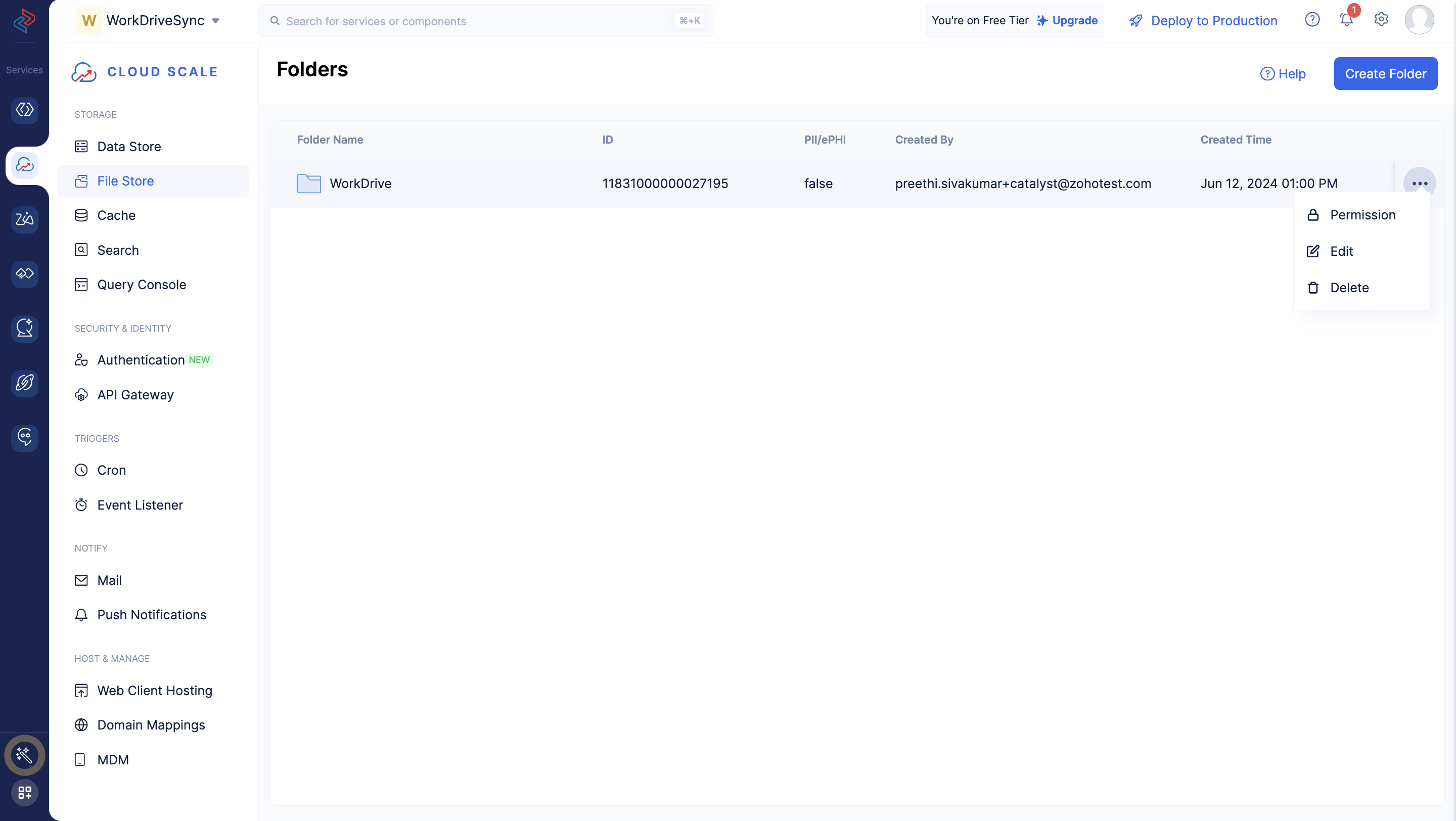Click the Deploy to Production option
Viewport: 1456px width, 821px height.
(x=1200, y=19)
